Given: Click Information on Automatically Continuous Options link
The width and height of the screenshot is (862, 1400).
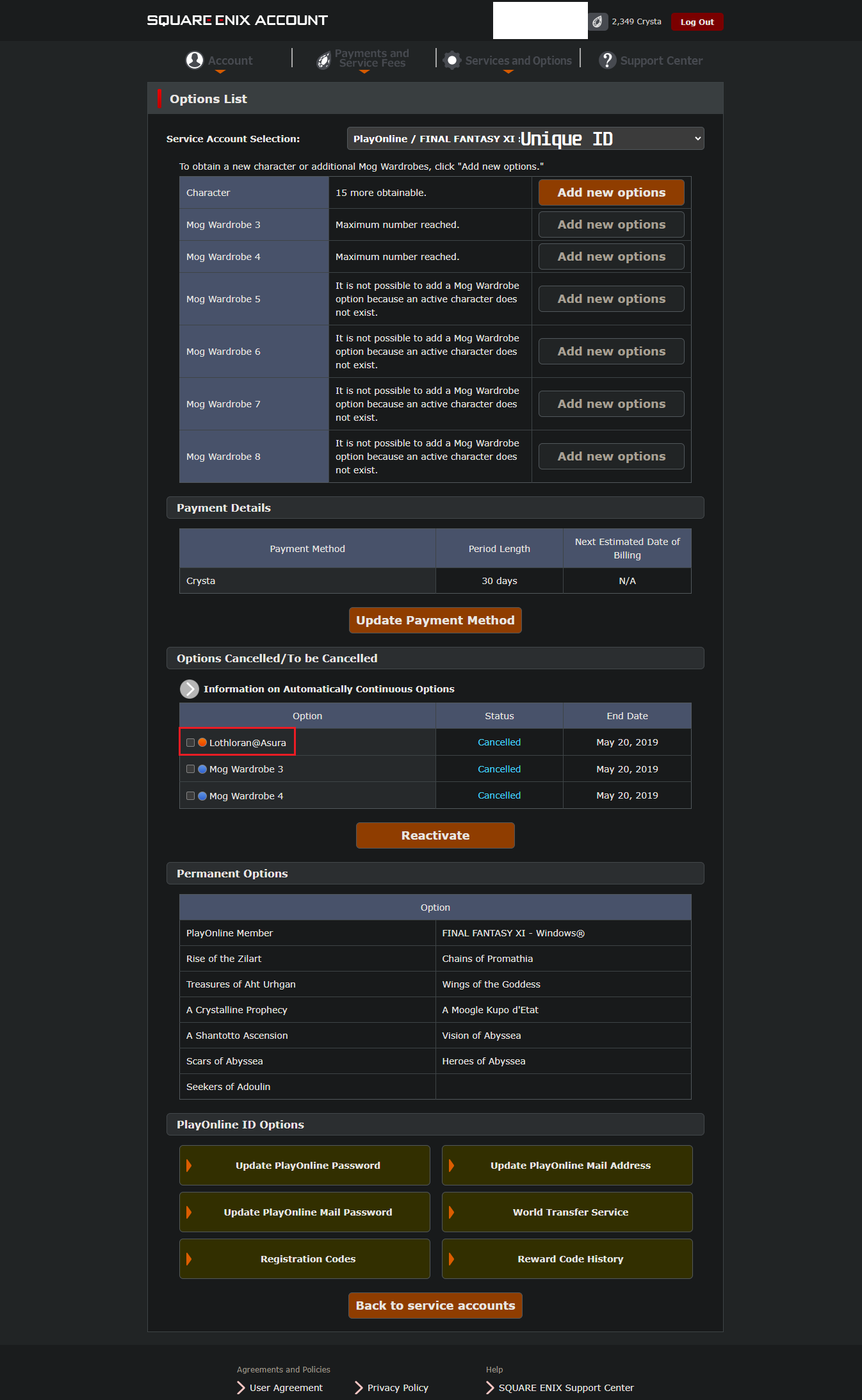Looking at the screenshot, I should [x=329, y=689].
